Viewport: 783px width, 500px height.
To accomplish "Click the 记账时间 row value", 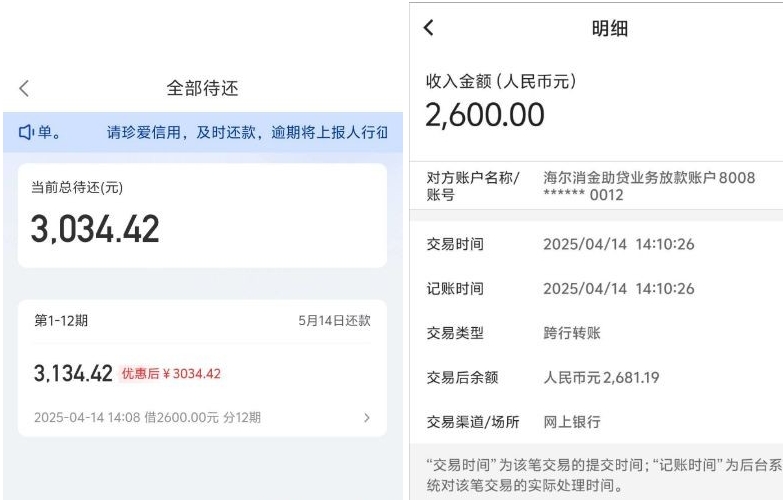I will coord(620,289).
